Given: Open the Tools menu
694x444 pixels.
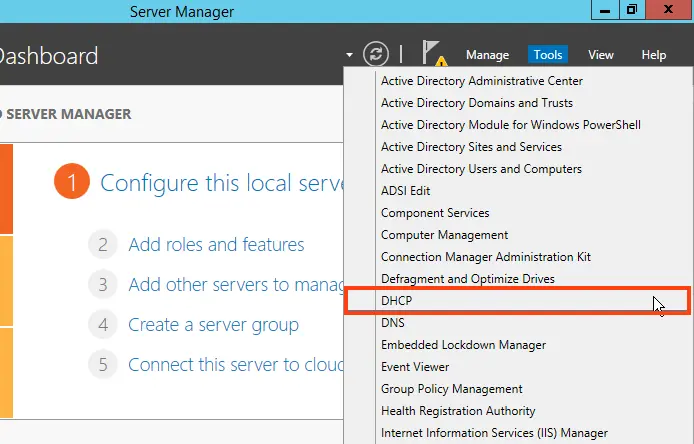Looking at the screenshot, I should pos(548,55).
